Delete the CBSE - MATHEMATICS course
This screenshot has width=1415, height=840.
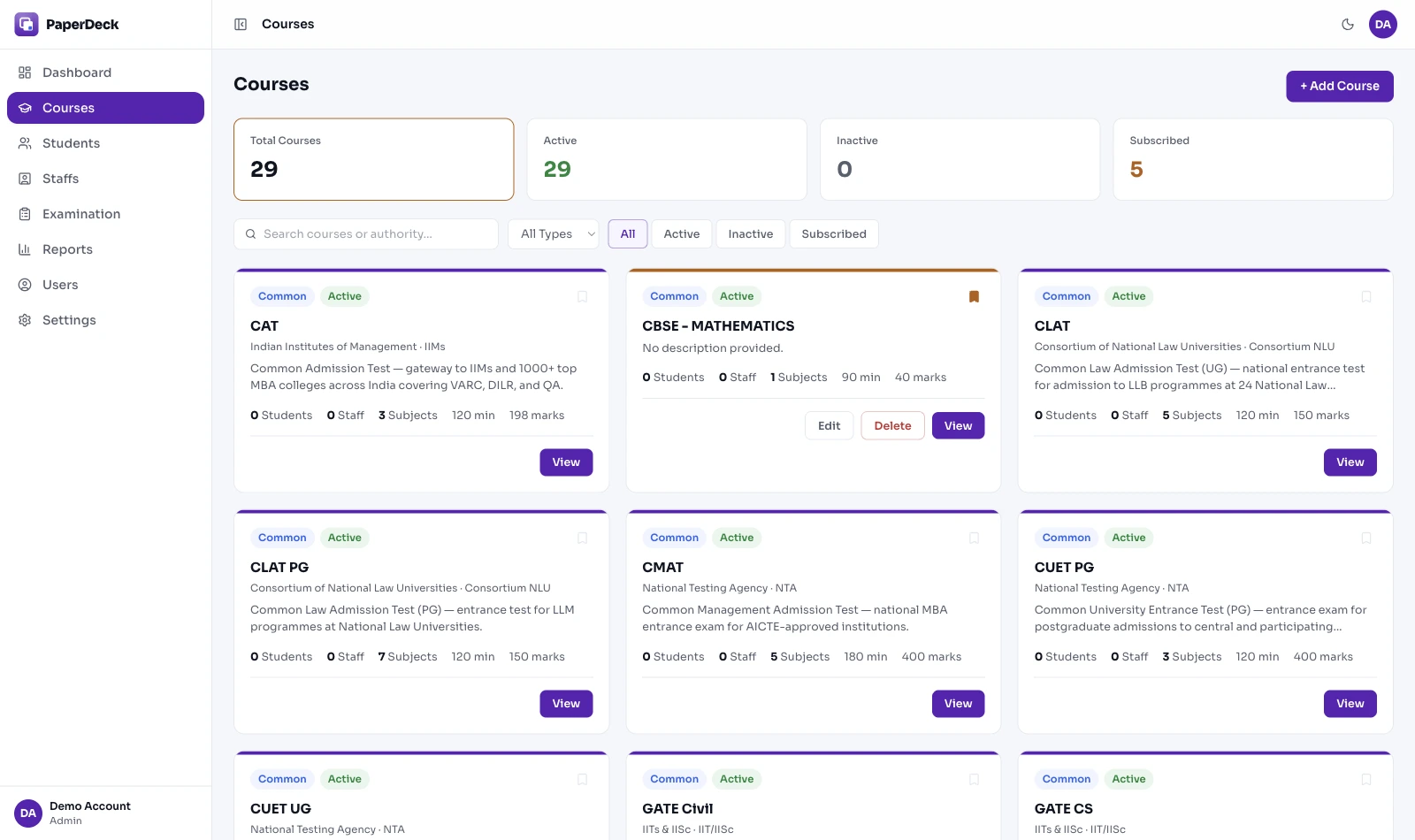point(892,426)
